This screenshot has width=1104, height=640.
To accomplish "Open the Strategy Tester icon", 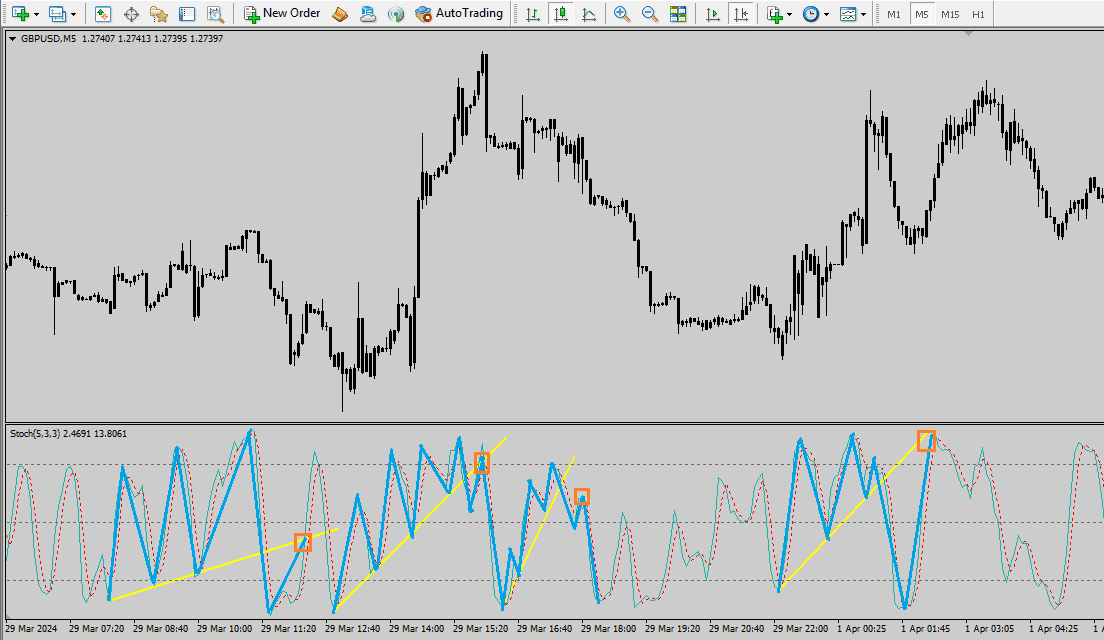I will point(215,14).
